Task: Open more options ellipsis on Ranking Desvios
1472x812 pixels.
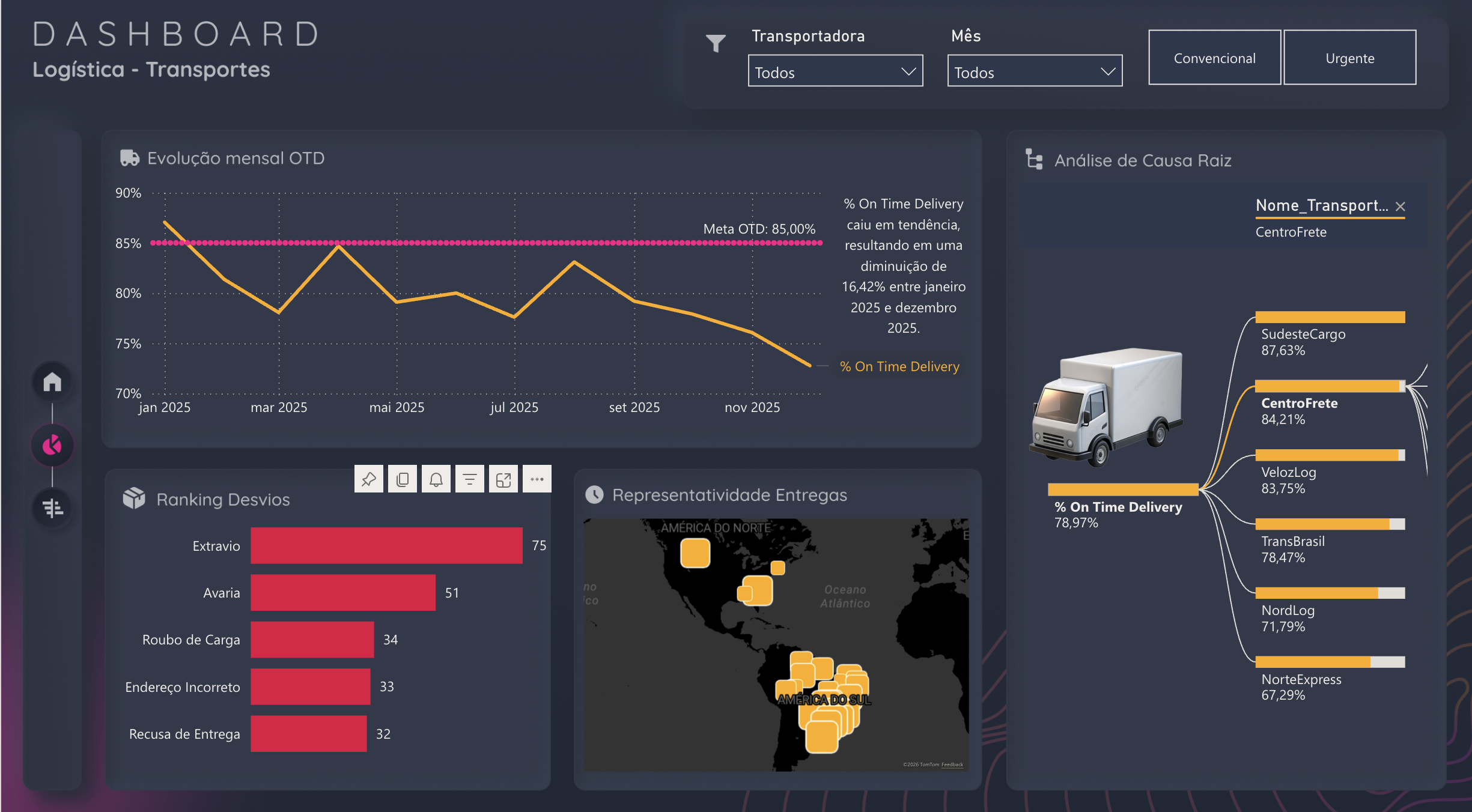Action: (x=537, y=479)
